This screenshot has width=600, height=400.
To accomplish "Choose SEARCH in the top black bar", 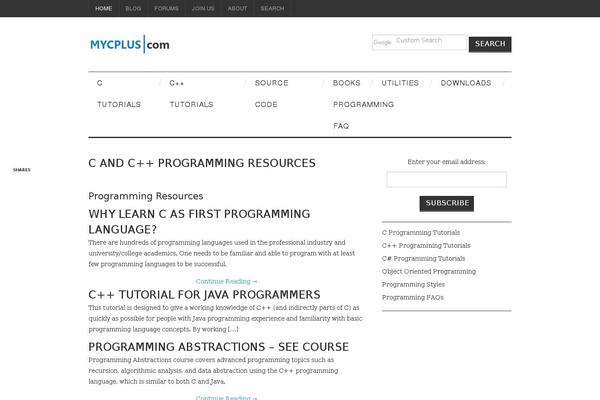I will point(272,8).
